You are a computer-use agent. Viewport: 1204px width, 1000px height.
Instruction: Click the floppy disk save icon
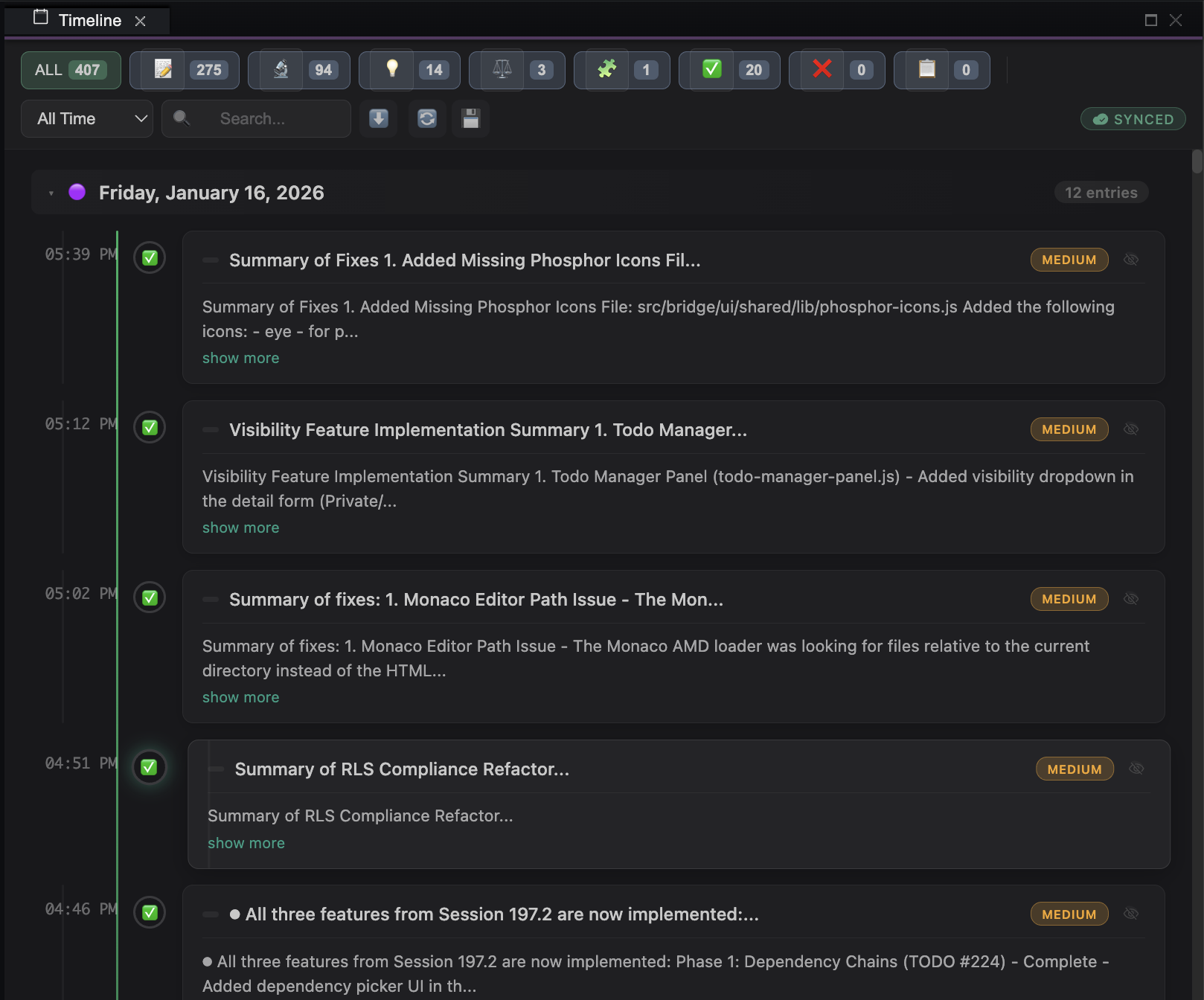coord(471,118)
